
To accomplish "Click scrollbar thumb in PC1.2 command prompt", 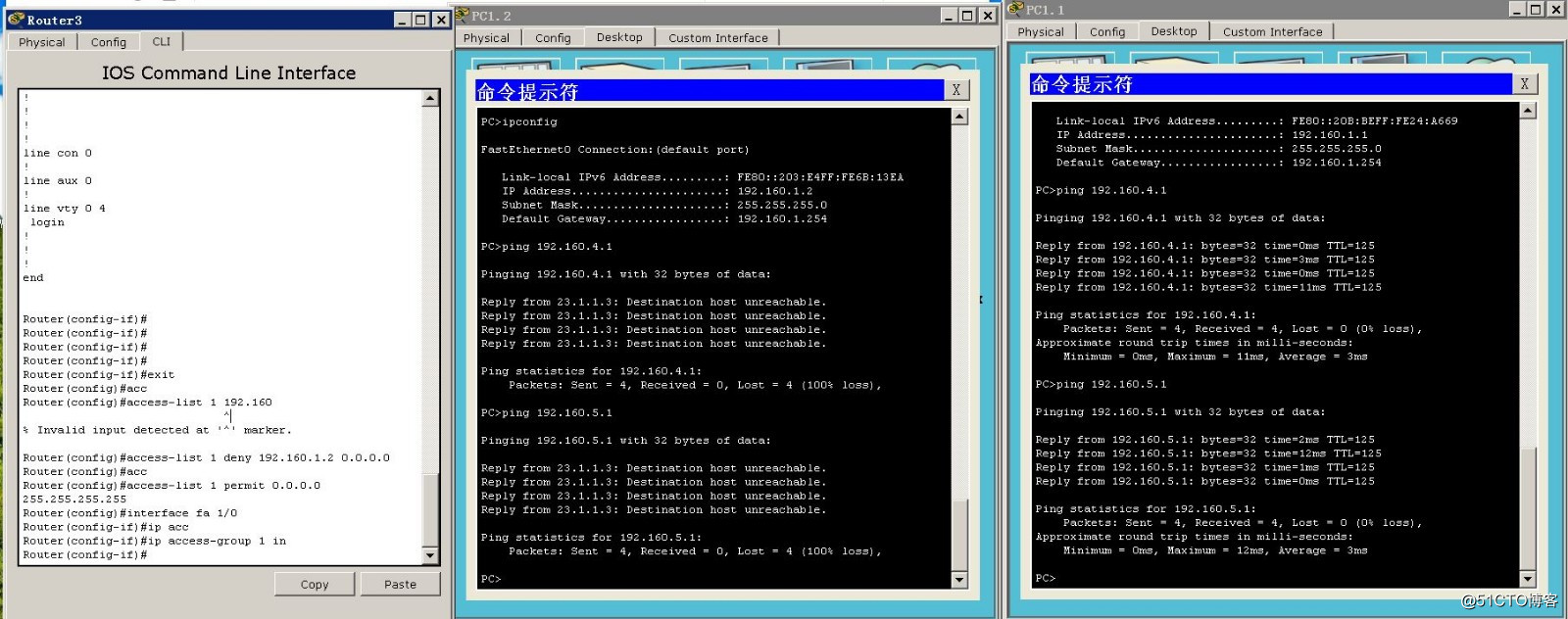I will coord(959,535).
